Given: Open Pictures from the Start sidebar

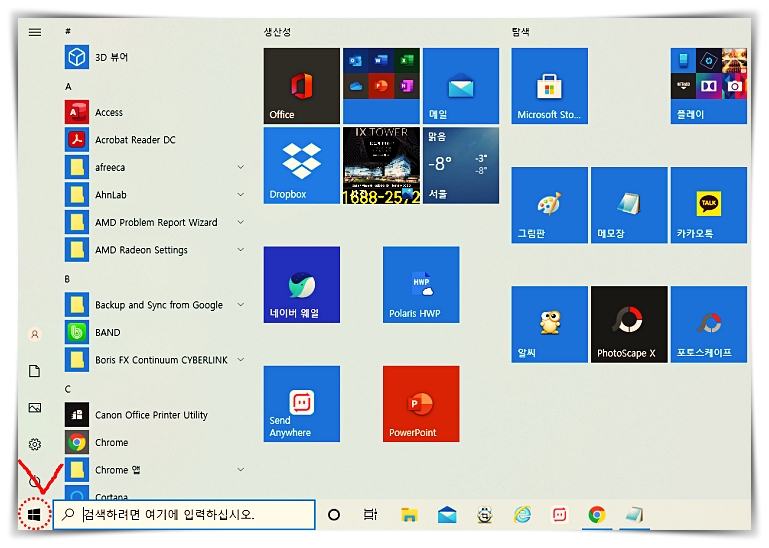Looking at the screenshot, I should 35,408.
